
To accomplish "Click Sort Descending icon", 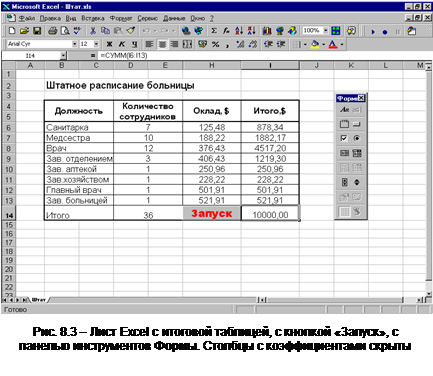I will pos(251,31).
